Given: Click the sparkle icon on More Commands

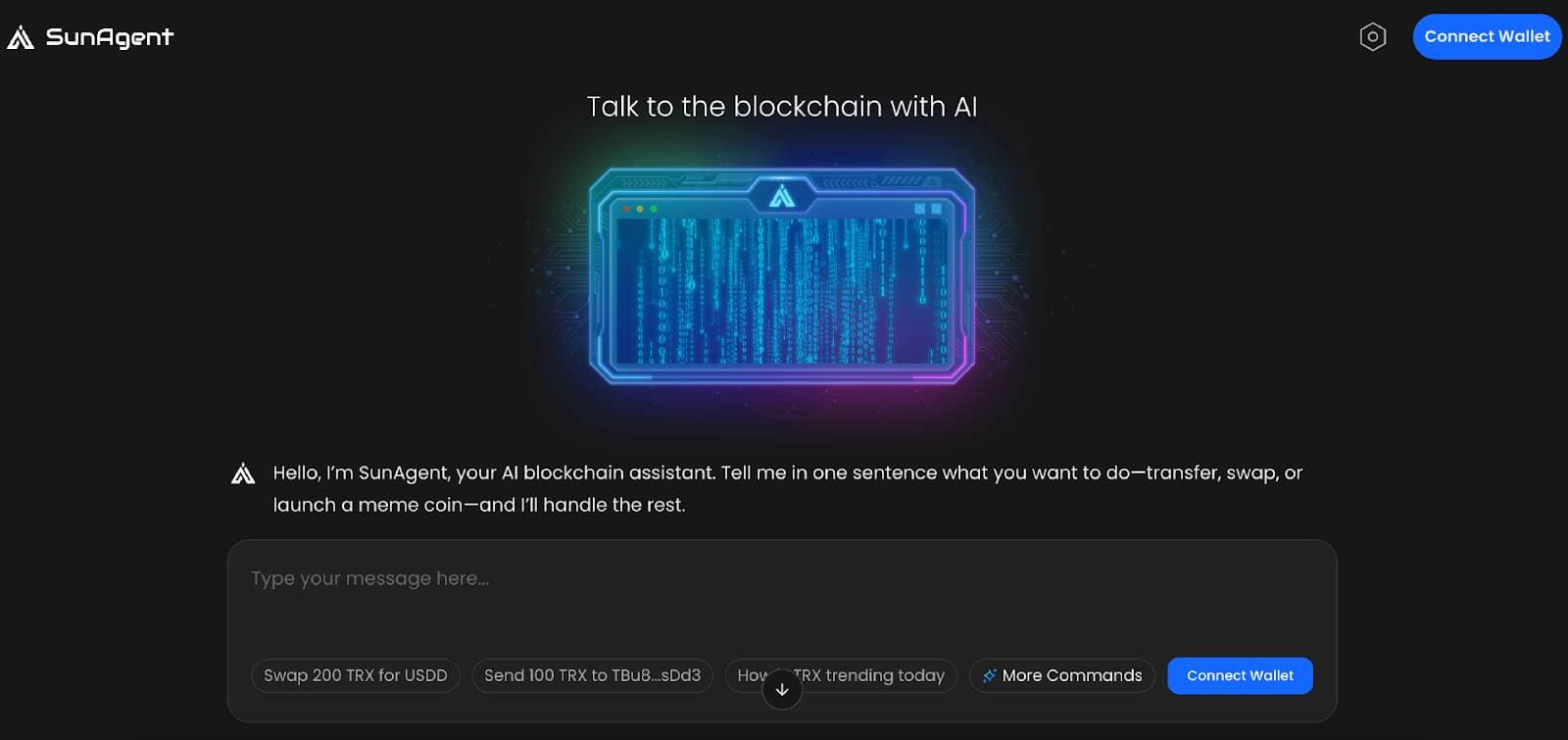Looking at the screenshot, I should coord(989,675).
